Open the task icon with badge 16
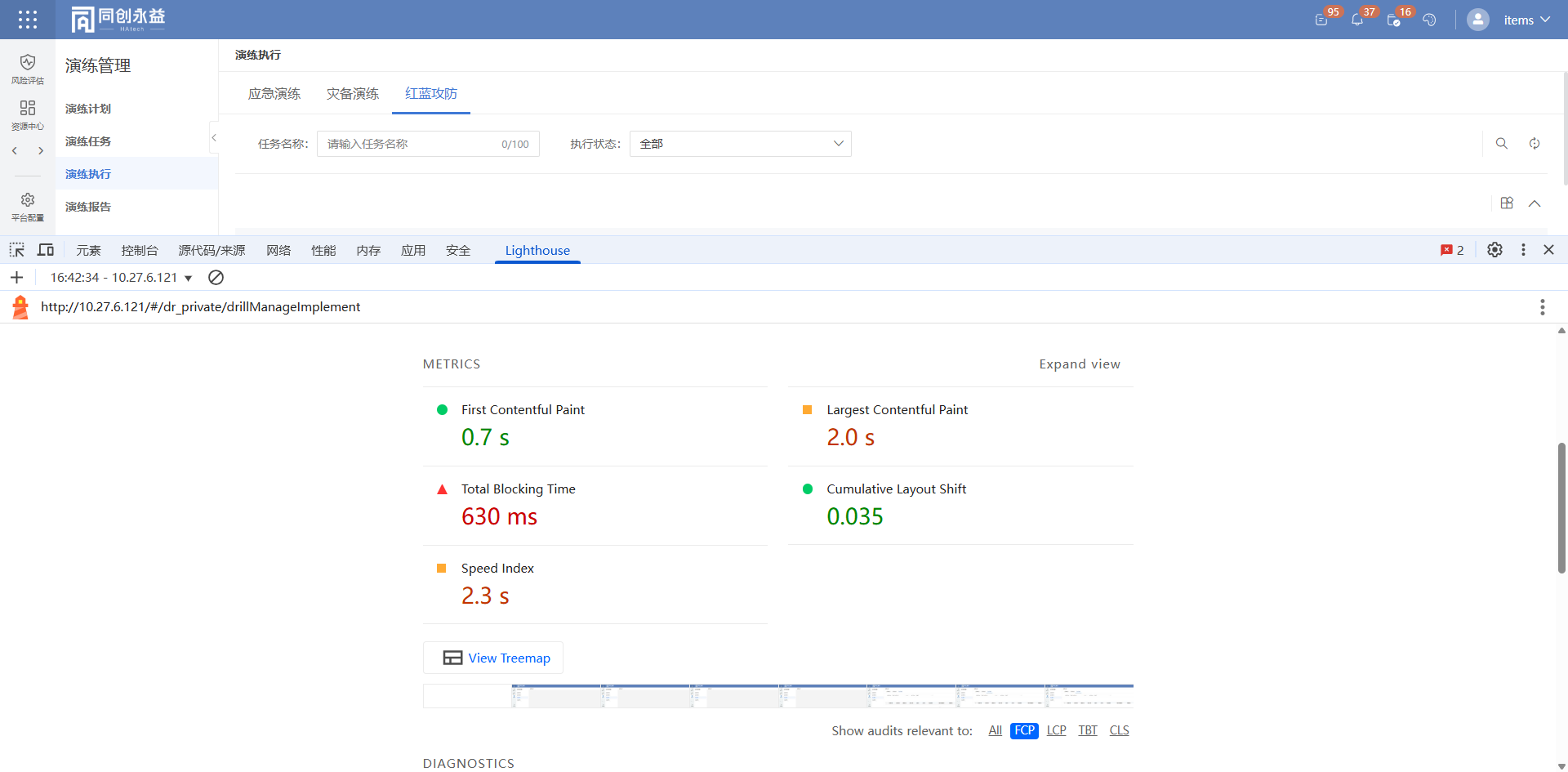 pos(1393,20)
